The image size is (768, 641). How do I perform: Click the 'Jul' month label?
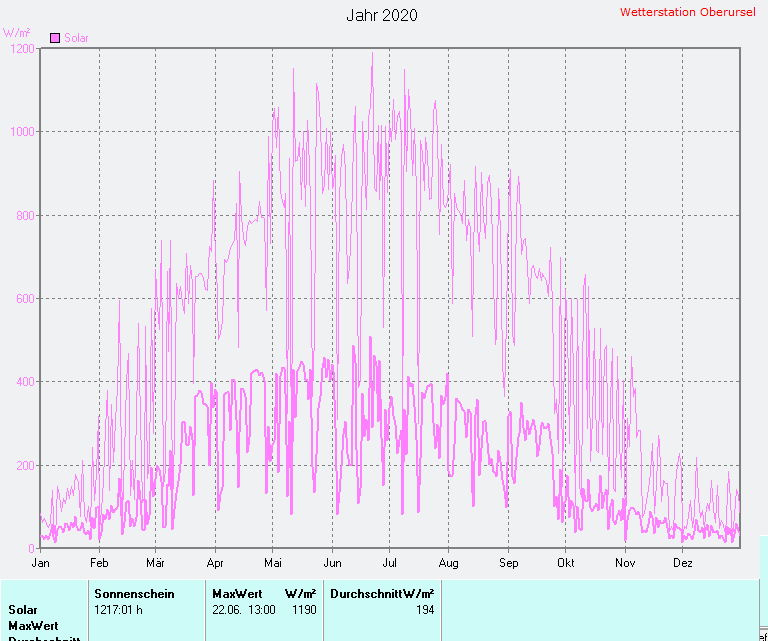click(x=389, y=563)
